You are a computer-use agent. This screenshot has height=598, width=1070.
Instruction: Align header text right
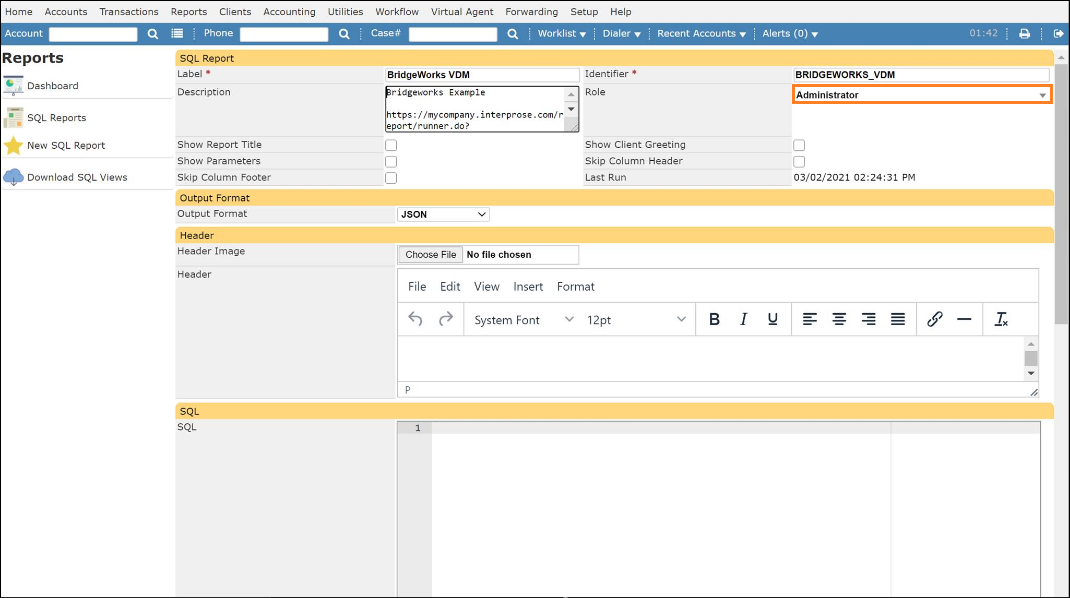[868, 319]
